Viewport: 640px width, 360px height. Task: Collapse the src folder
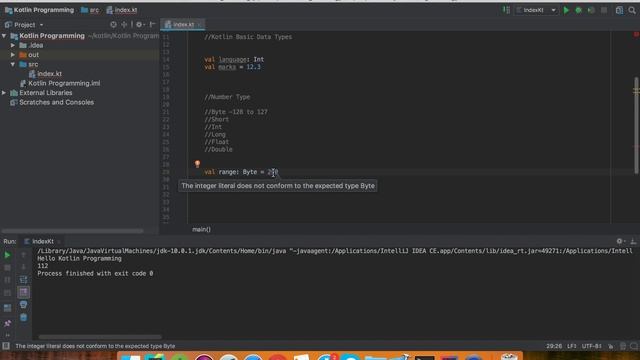(x=13, y=64)
